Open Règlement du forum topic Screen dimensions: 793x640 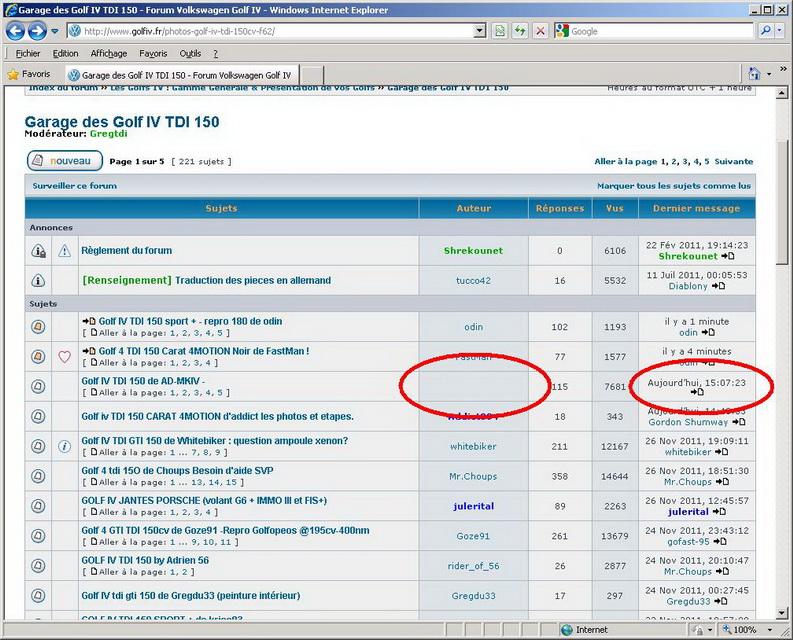tap(126, 250)
